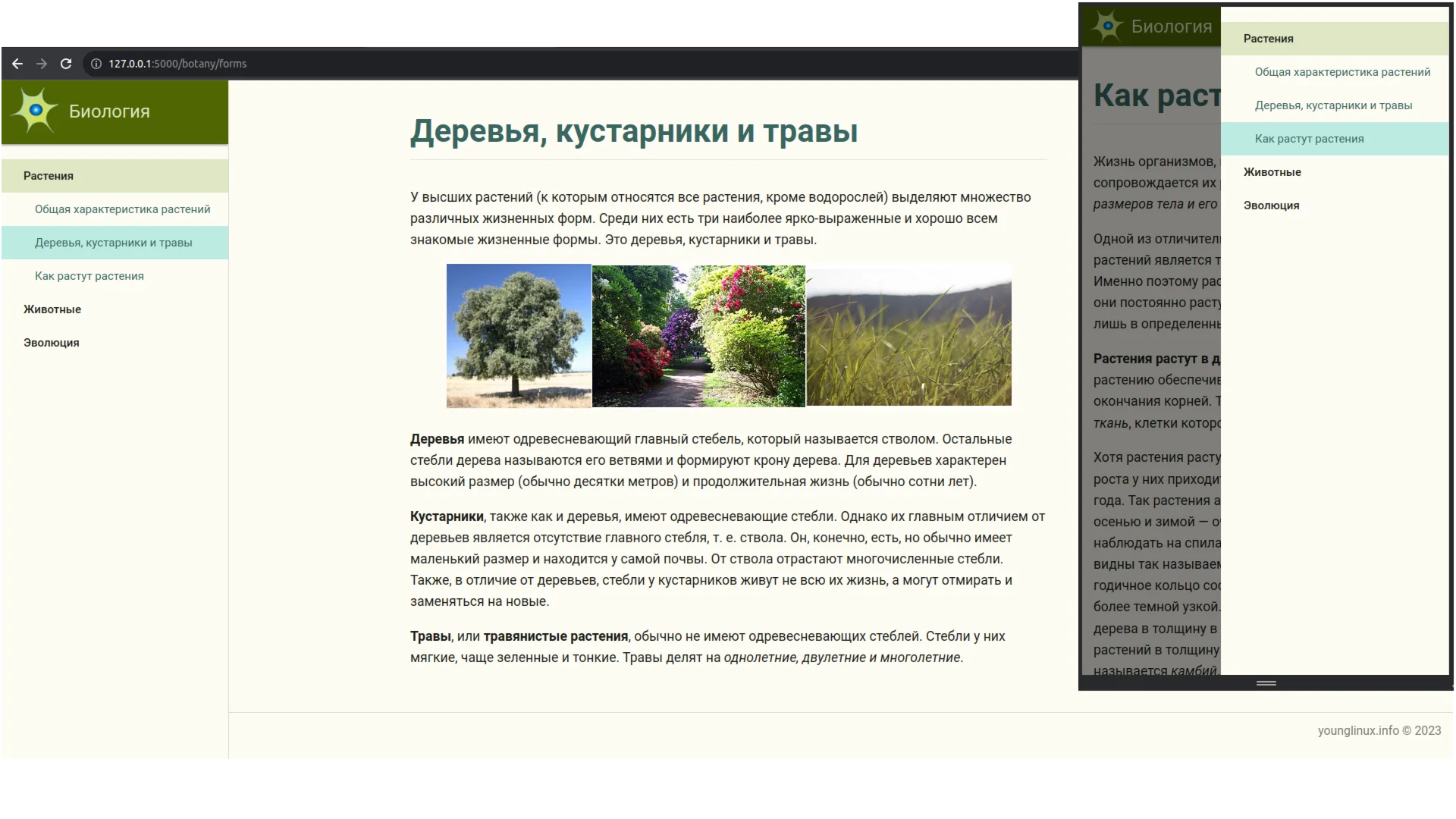Click the browser back arrow

pos(17,64)
